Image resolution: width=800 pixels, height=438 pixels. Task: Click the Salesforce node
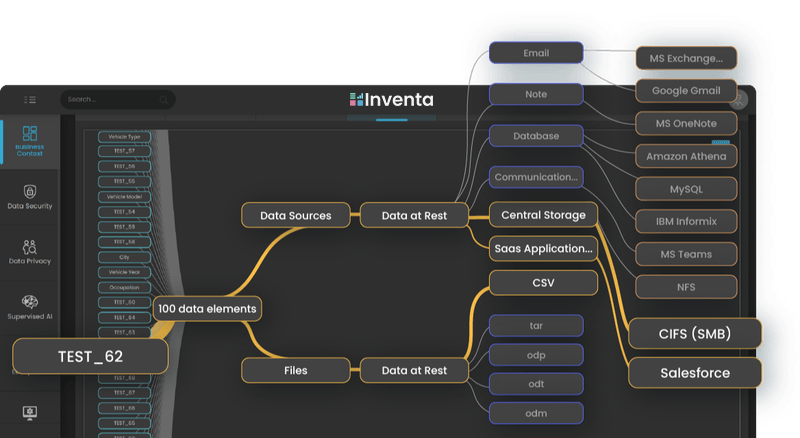pyautogui.click(x=695, y=373)
